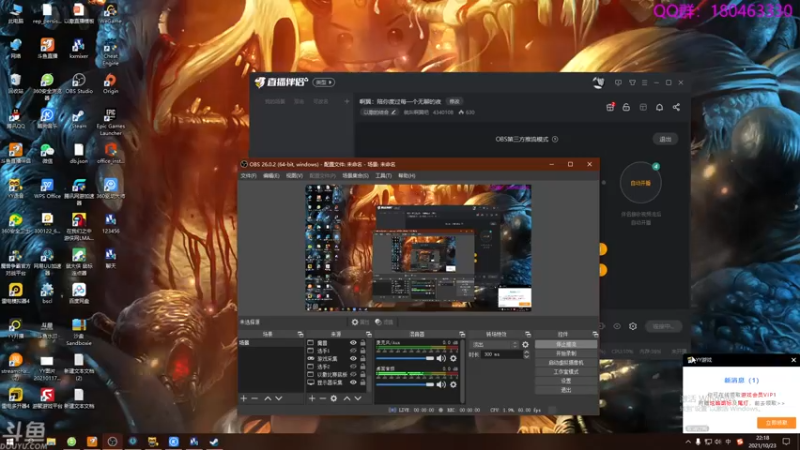Image resolution: width=800 pixels, height=450 pixels.
Task: Open the settings gear at 直播伴侣 bottom
Action: (x=633, y=326)
